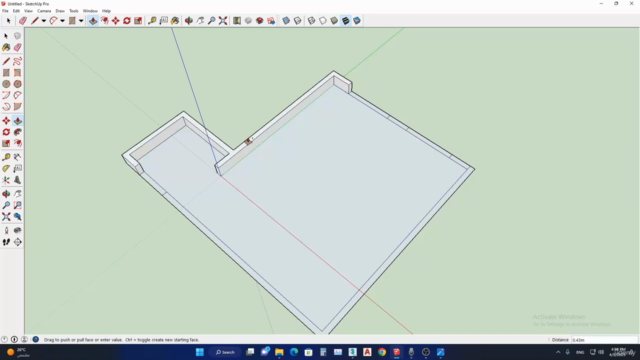
Task: Expand the Arc tool dropdown arrow
Action: pos(62,21)
